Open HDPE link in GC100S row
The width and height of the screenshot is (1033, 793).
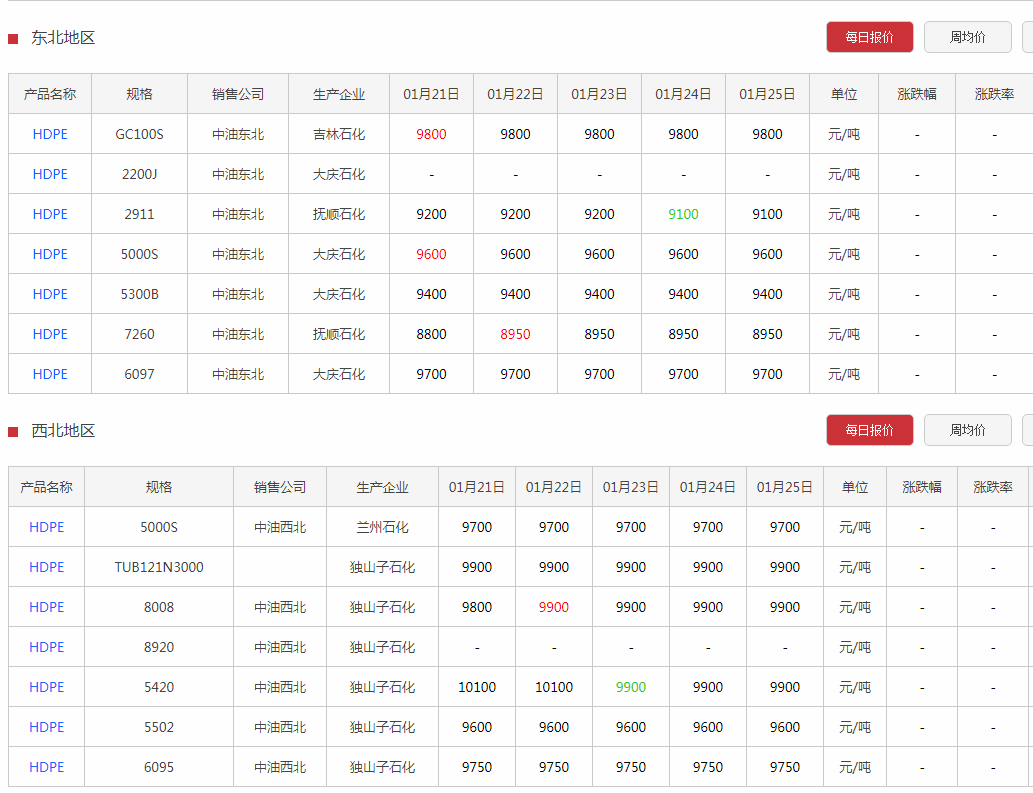click(50, 134)
